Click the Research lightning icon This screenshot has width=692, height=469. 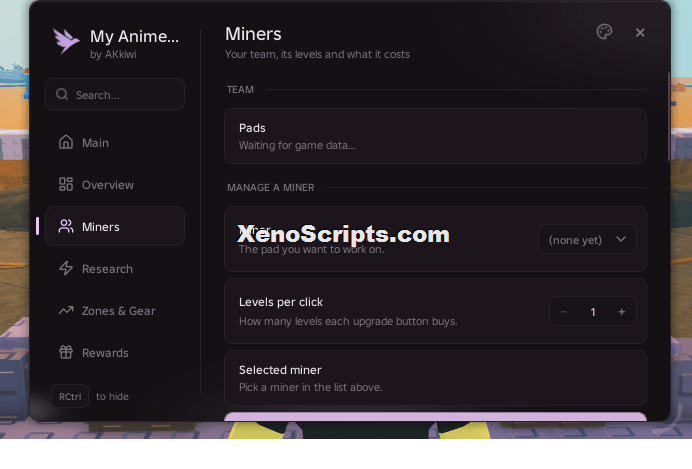pyautogui.click(x=66, y=268)
